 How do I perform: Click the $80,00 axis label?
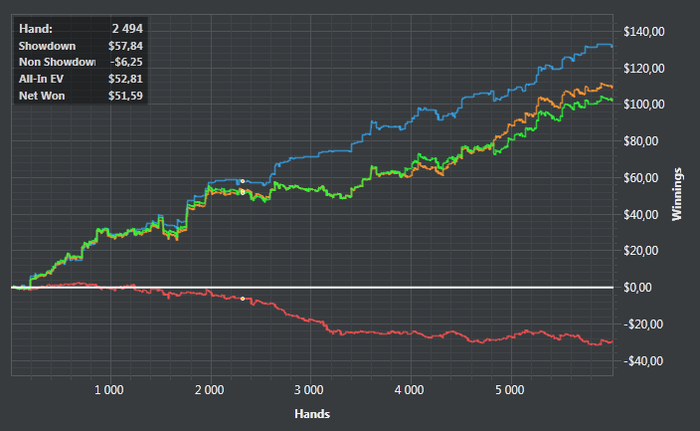[x=641, y=141]
